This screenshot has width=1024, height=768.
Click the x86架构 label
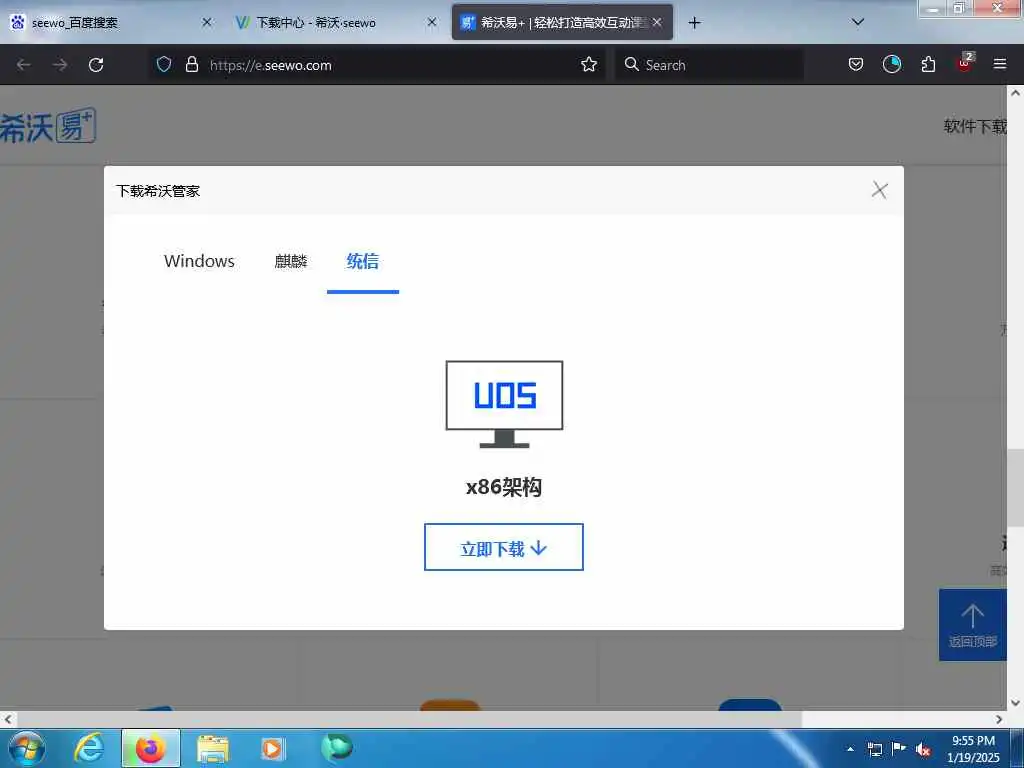pos(504,487)
